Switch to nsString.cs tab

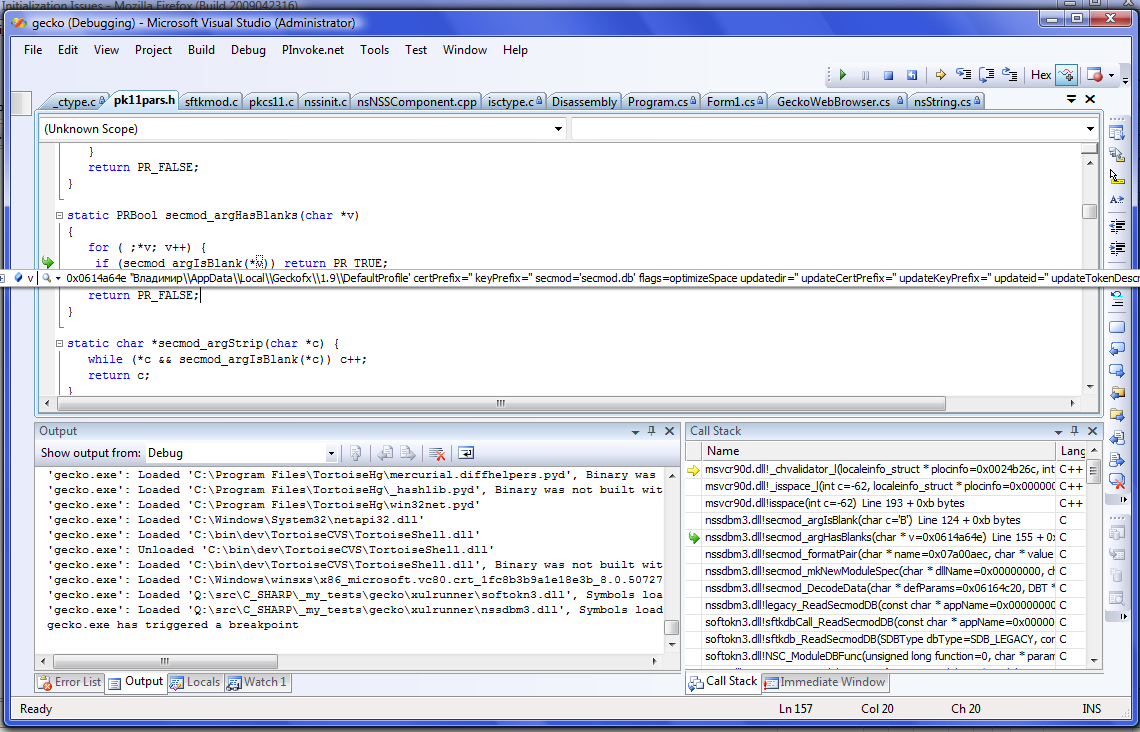[x=946, y=102]
